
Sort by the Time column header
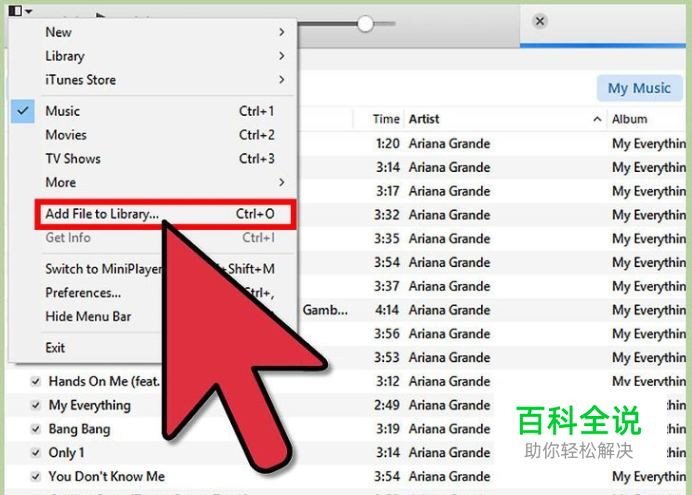(x=386, y=119)
